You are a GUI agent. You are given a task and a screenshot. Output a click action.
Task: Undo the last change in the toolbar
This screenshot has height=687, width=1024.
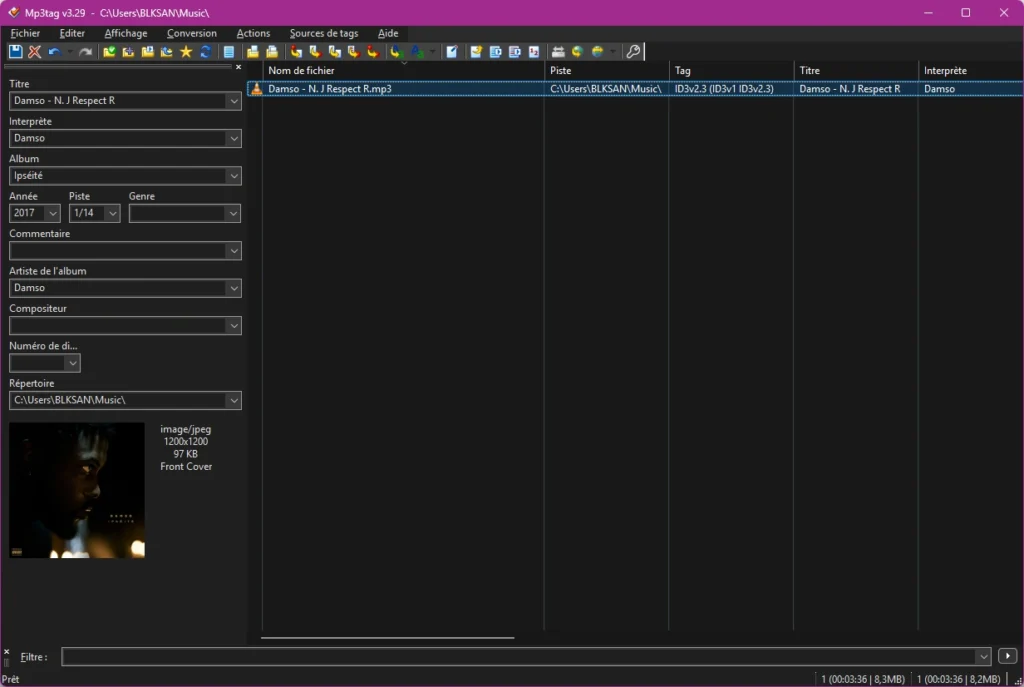pos(54,52)
